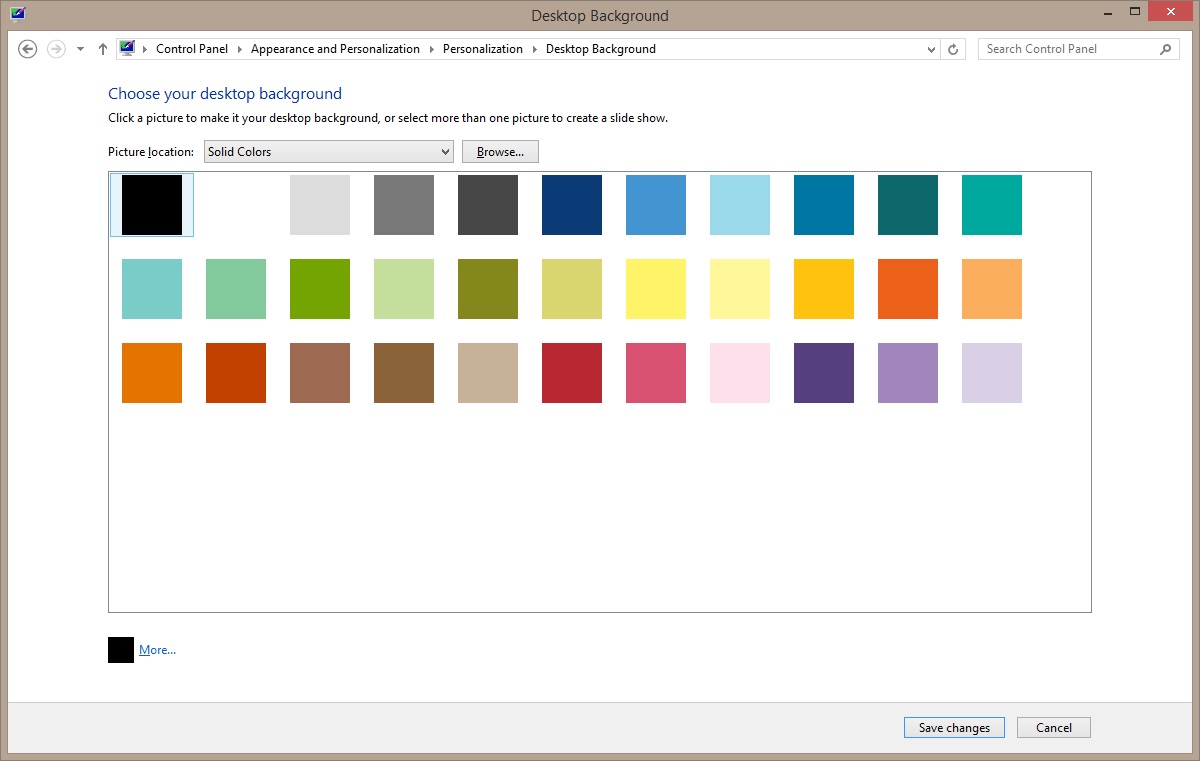Choose the bright yellow color swatch
The height and width of the screenshot is (761, 1200).
coord(656,289)
